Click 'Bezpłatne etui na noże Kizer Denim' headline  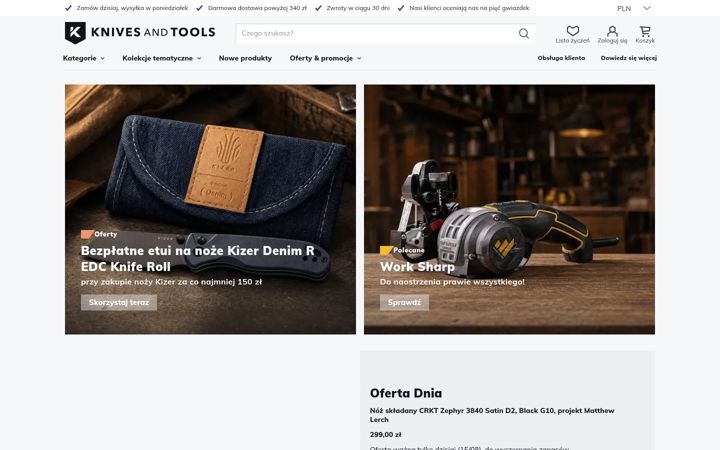pos(197,259)
